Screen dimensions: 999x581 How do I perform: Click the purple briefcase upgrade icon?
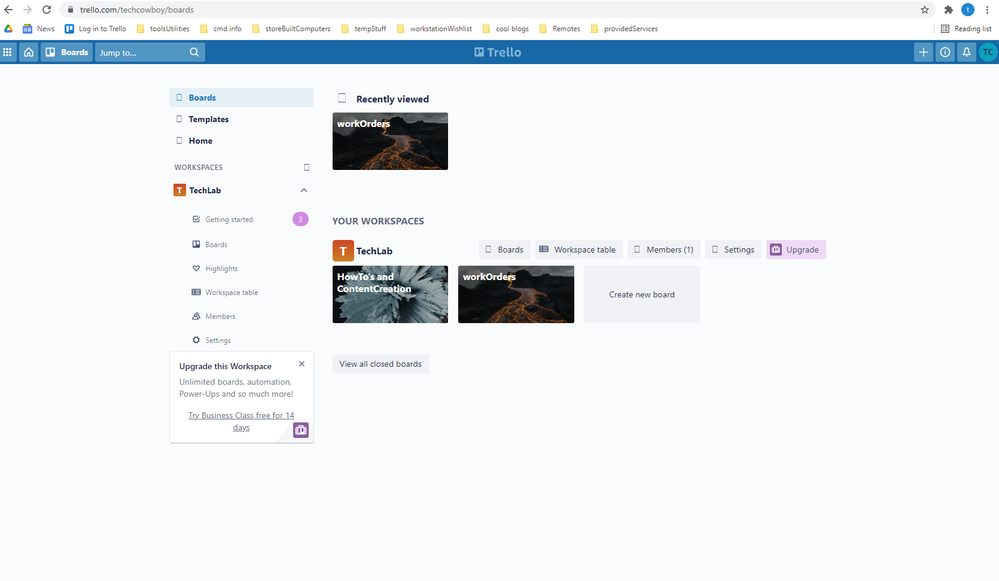301,430
